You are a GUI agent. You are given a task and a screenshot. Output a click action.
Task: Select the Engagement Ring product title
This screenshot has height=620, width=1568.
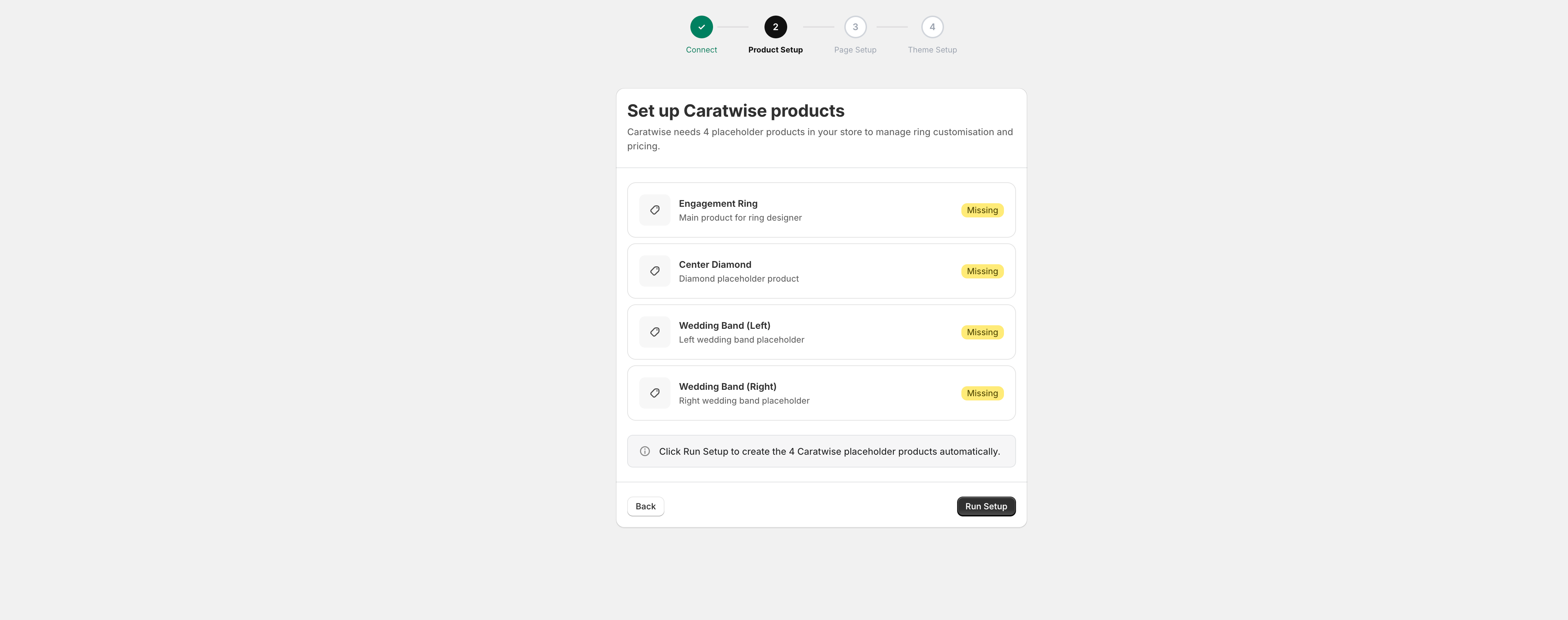coord(718,203)
